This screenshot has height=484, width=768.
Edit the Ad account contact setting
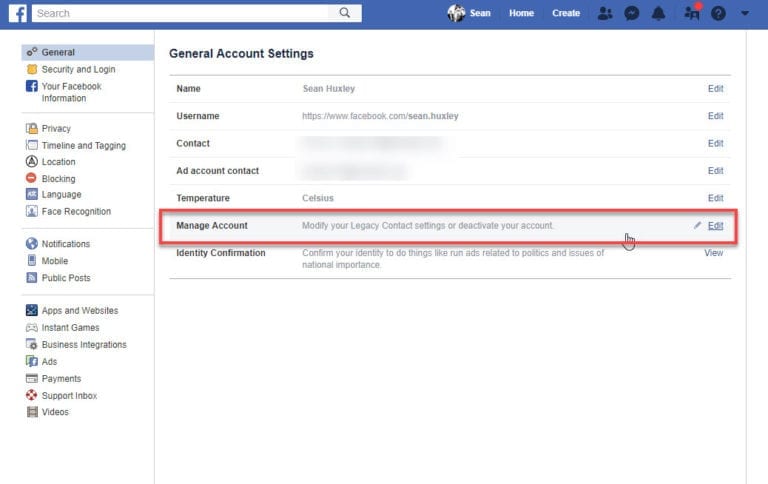pos(715,171)
